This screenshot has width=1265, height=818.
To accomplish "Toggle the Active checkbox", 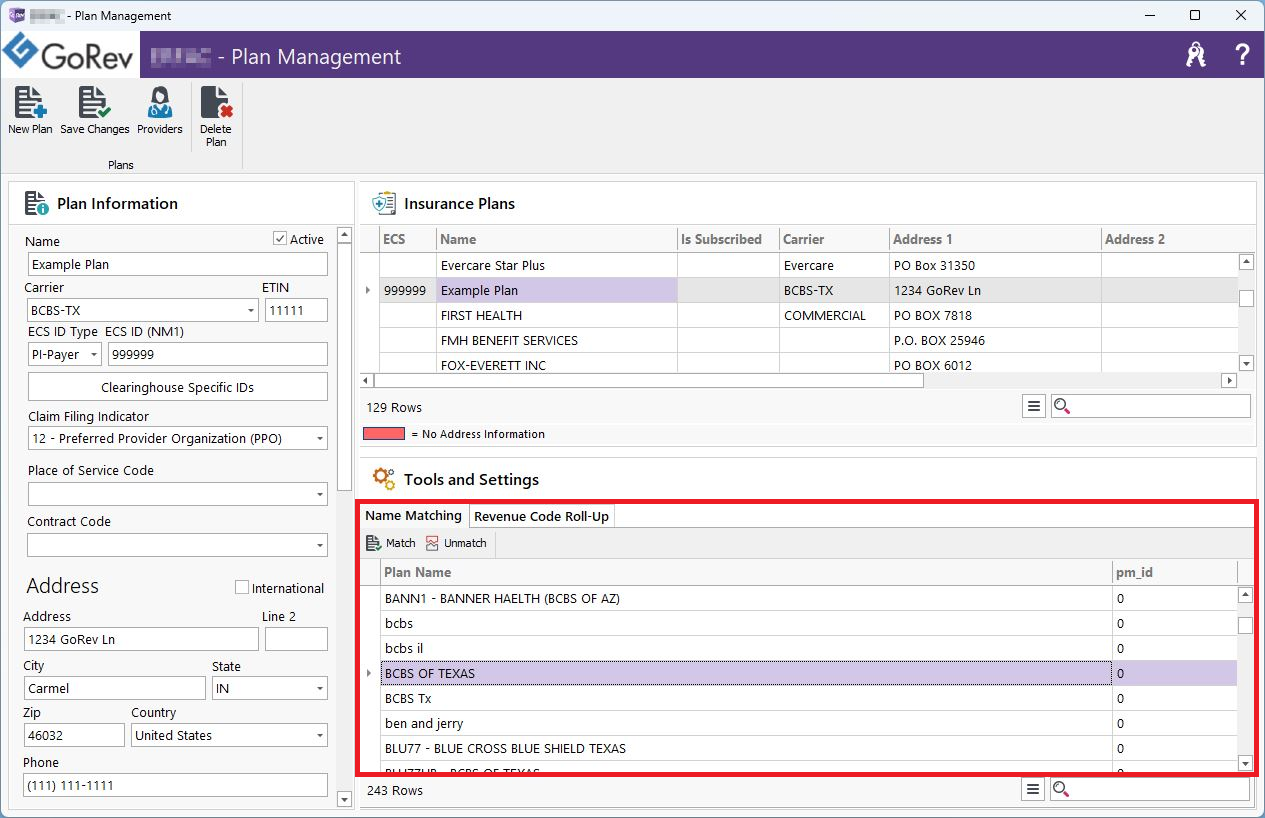I will coord(280,239).
